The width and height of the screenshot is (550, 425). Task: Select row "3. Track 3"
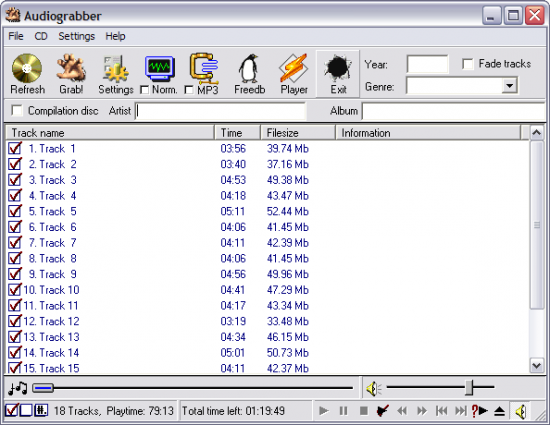268,180
